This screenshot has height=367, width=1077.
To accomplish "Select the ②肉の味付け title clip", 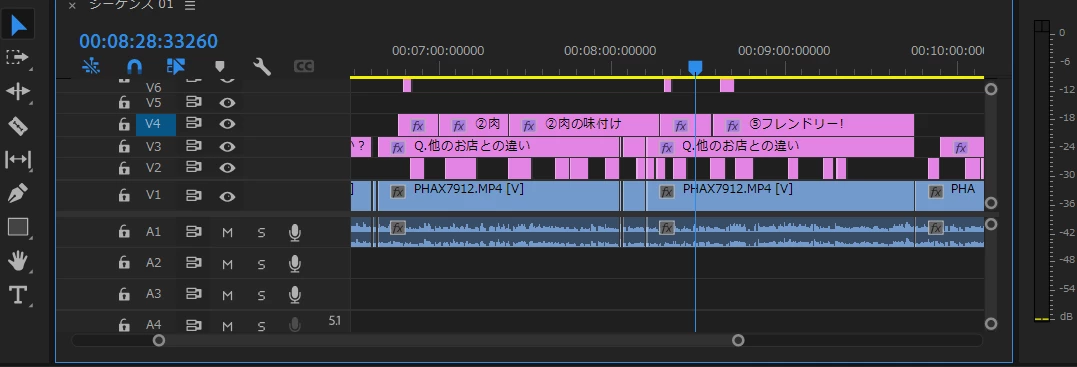I will coord(584,124).
